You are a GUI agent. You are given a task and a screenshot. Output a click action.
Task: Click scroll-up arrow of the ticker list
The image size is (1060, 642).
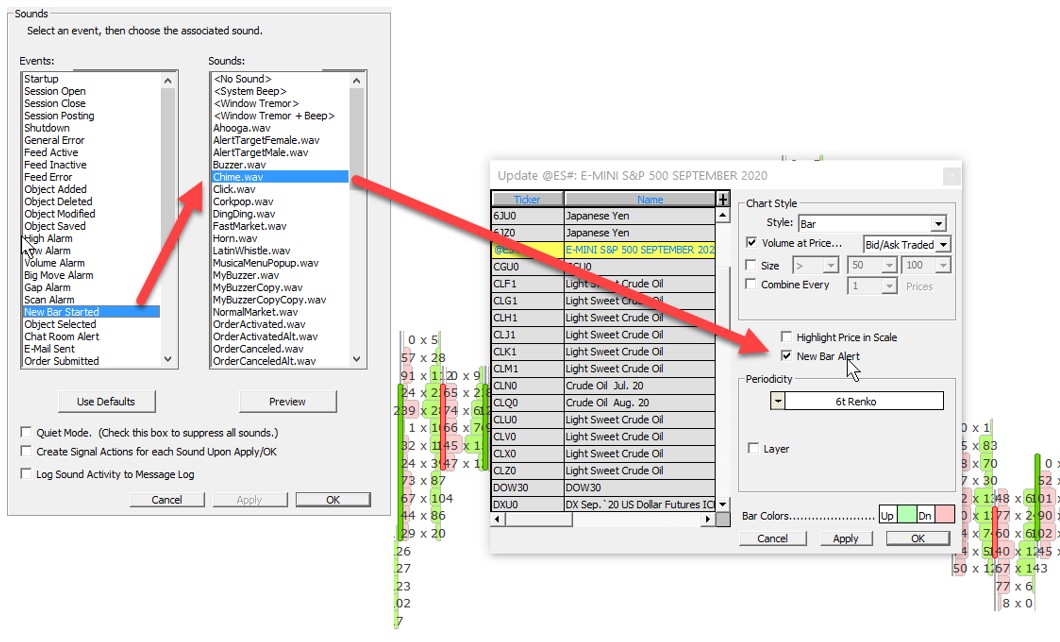(x=724, y=215)
